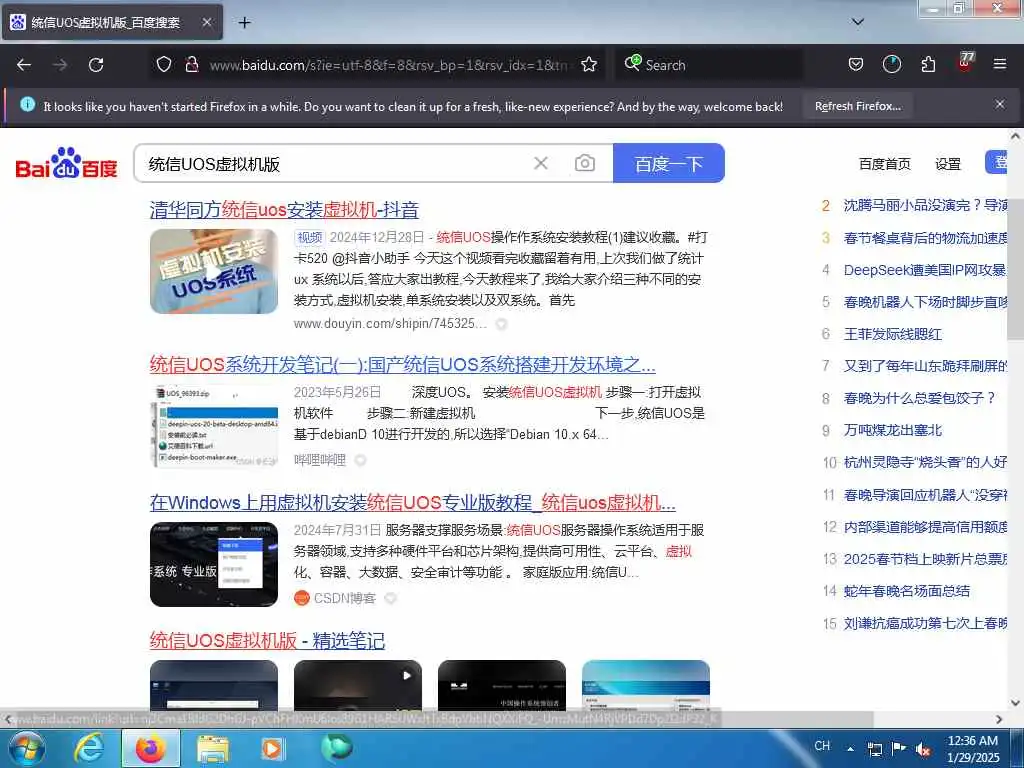Open hot search 万吨煤龙出塞北
This screenshot has height=768, width=1024.
coord(892,430)
